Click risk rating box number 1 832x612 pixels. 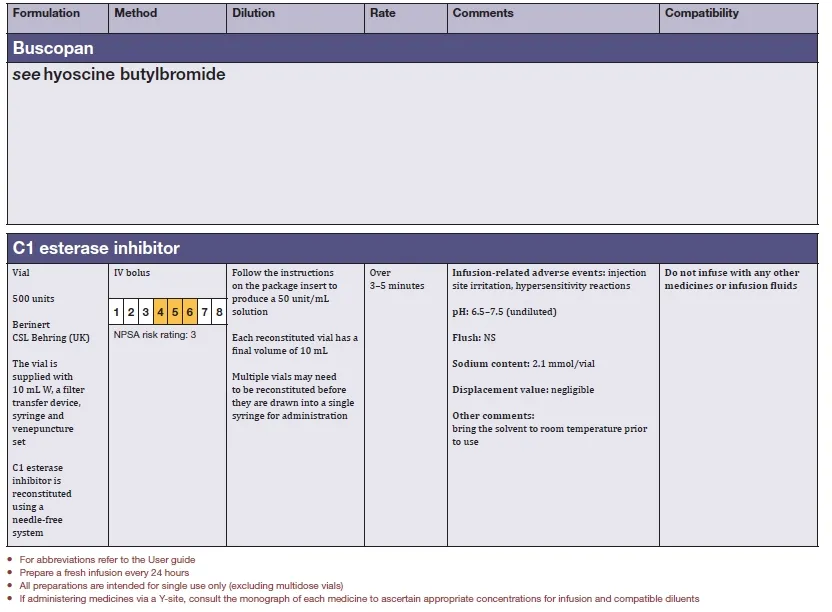117,312
